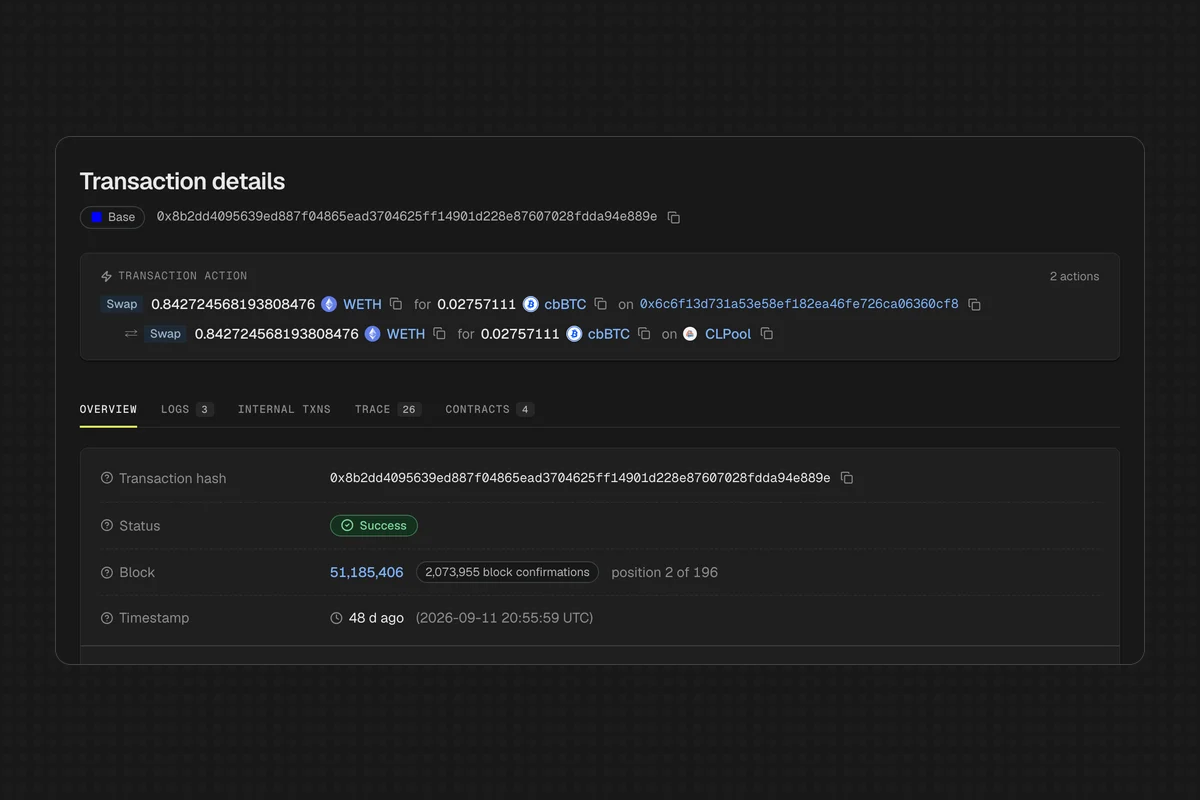This screenshot has width=1200, height=800.
Task: Click the Base network badge
Action: point(113,217)
